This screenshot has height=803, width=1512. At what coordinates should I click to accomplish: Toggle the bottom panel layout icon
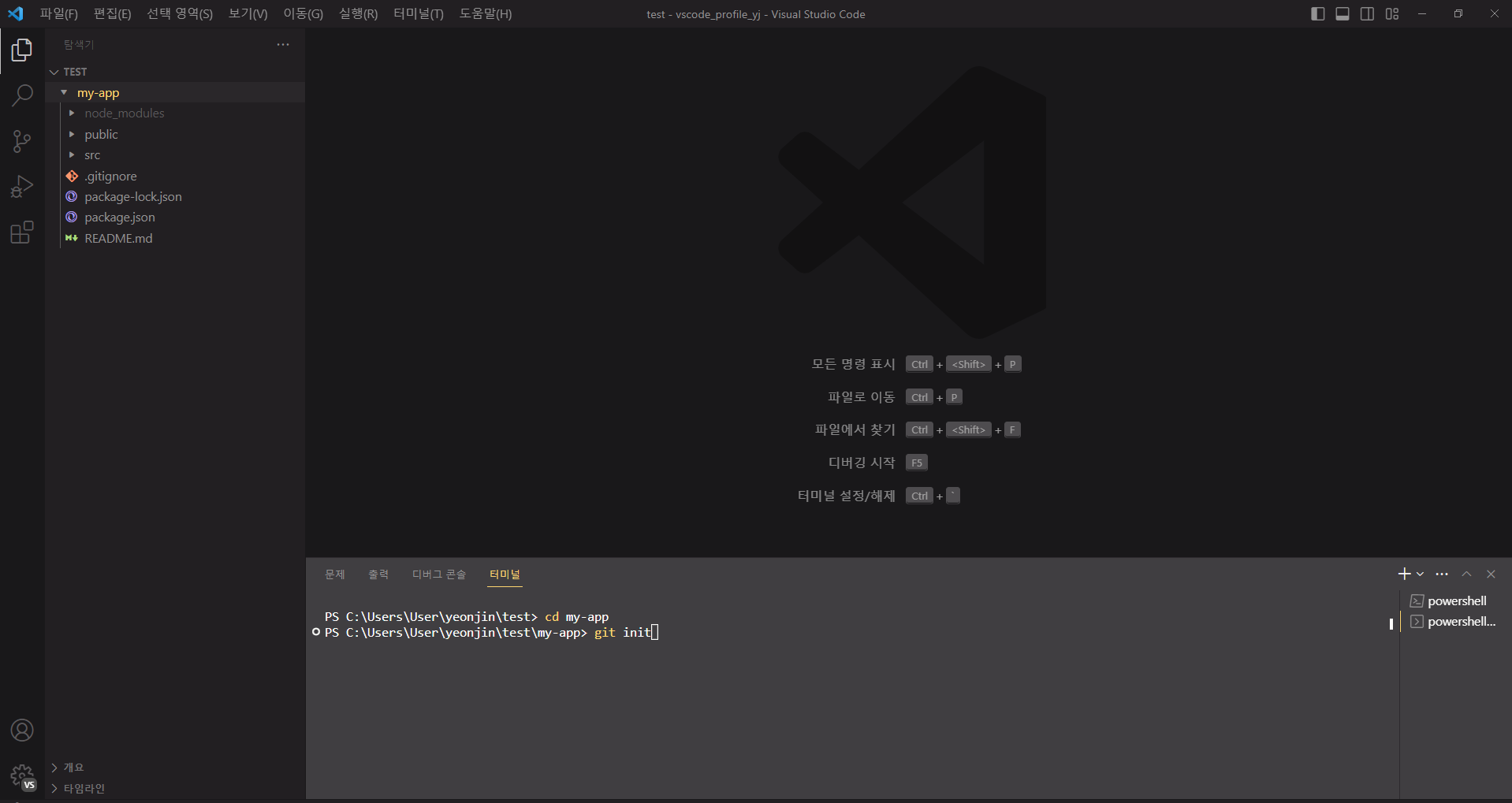pos(1343,14)
